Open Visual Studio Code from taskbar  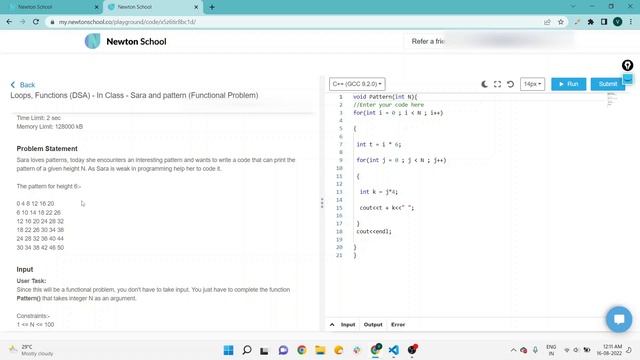point(394,350)
